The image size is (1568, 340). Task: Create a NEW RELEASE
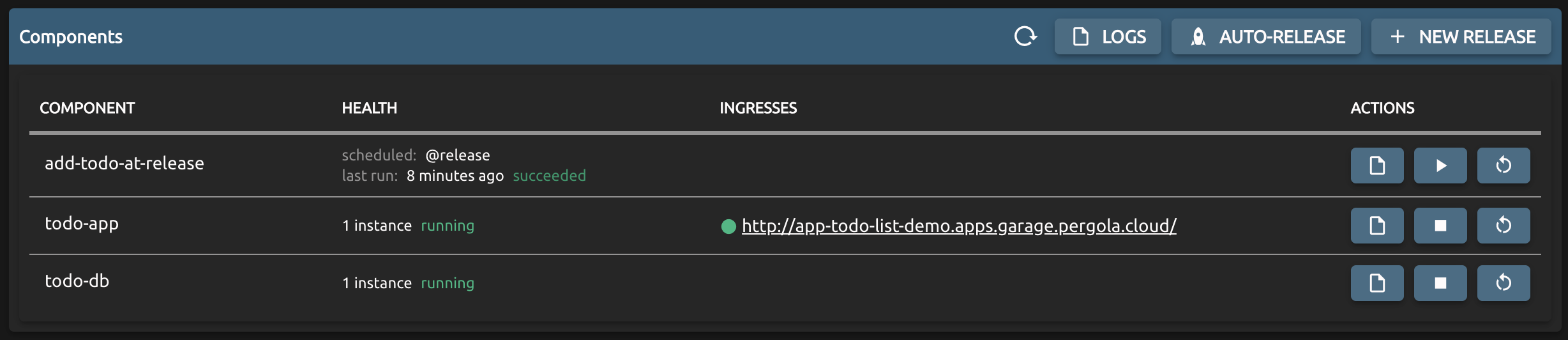click(x=1461, y=36)
